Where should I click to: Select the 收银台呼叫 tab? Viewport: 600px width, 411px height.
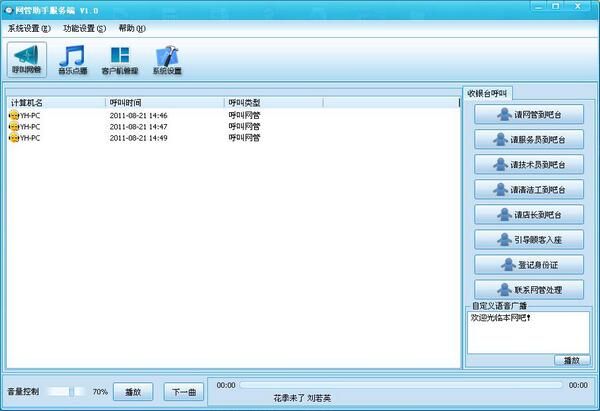tap(488, 93)
